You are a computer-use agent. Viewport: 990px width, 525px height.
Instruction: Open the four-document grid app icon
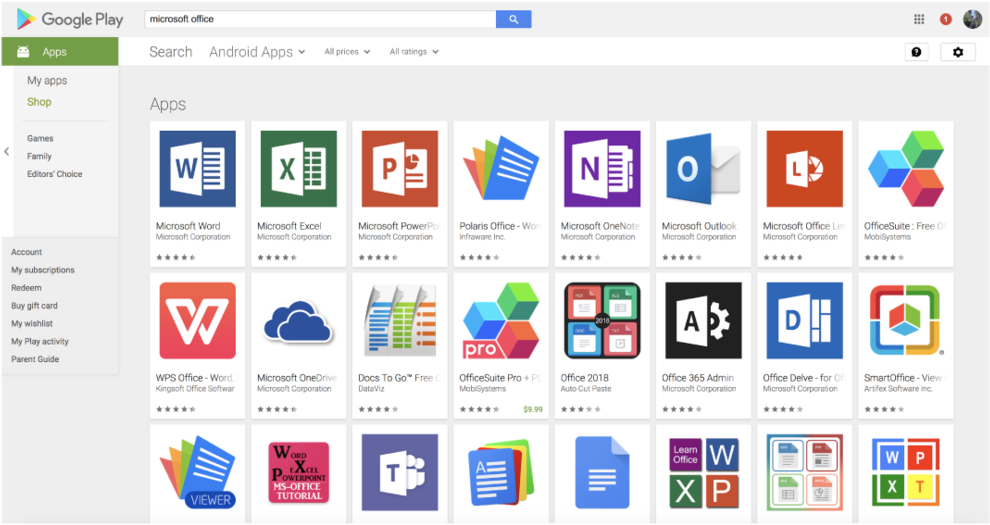[804, 472]
